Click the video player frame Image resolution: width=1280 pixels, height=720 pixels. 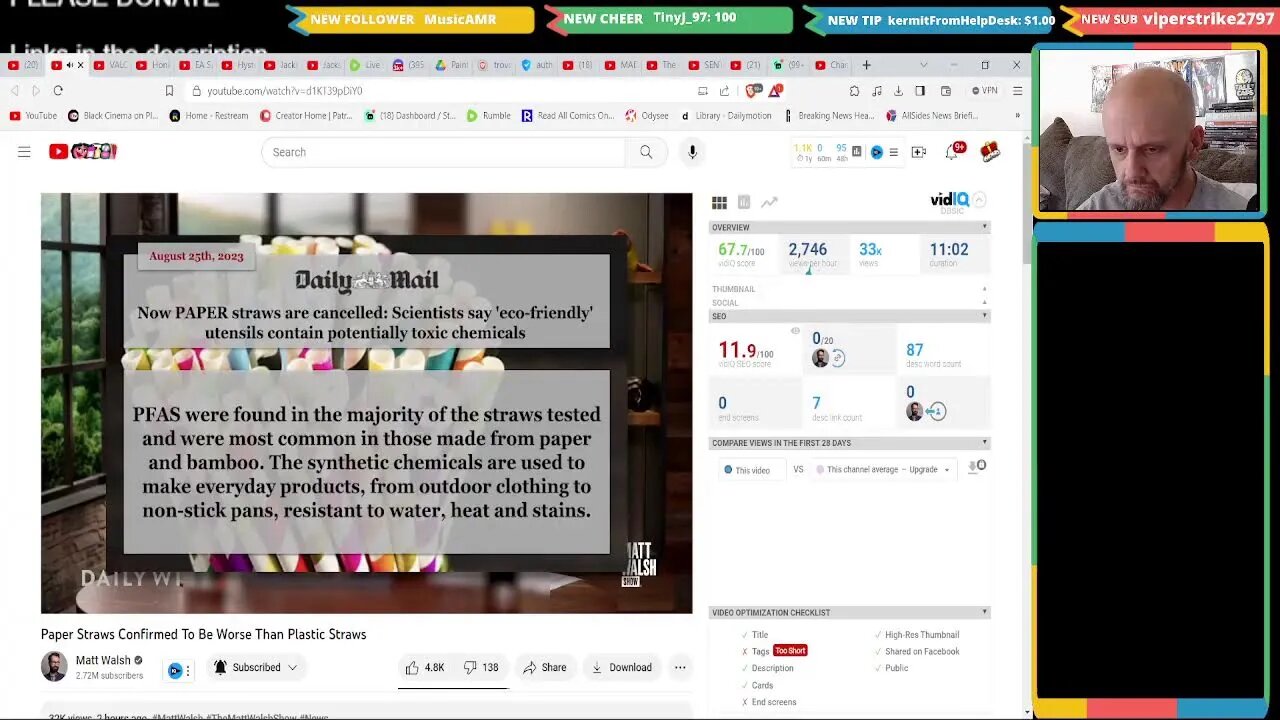point(366,403)
